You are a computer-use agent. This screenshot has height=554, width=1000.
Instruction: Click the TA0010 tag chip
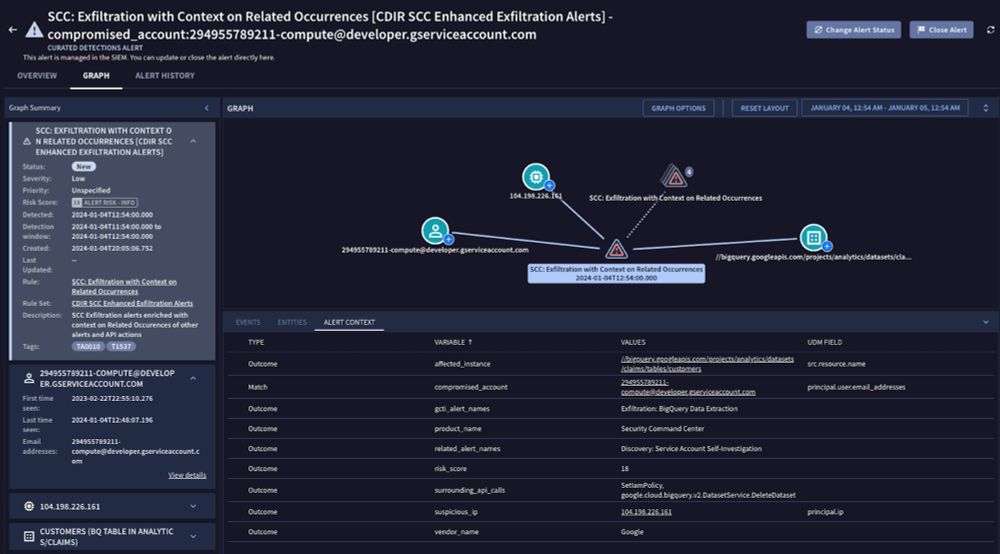[x=87, y=347]
